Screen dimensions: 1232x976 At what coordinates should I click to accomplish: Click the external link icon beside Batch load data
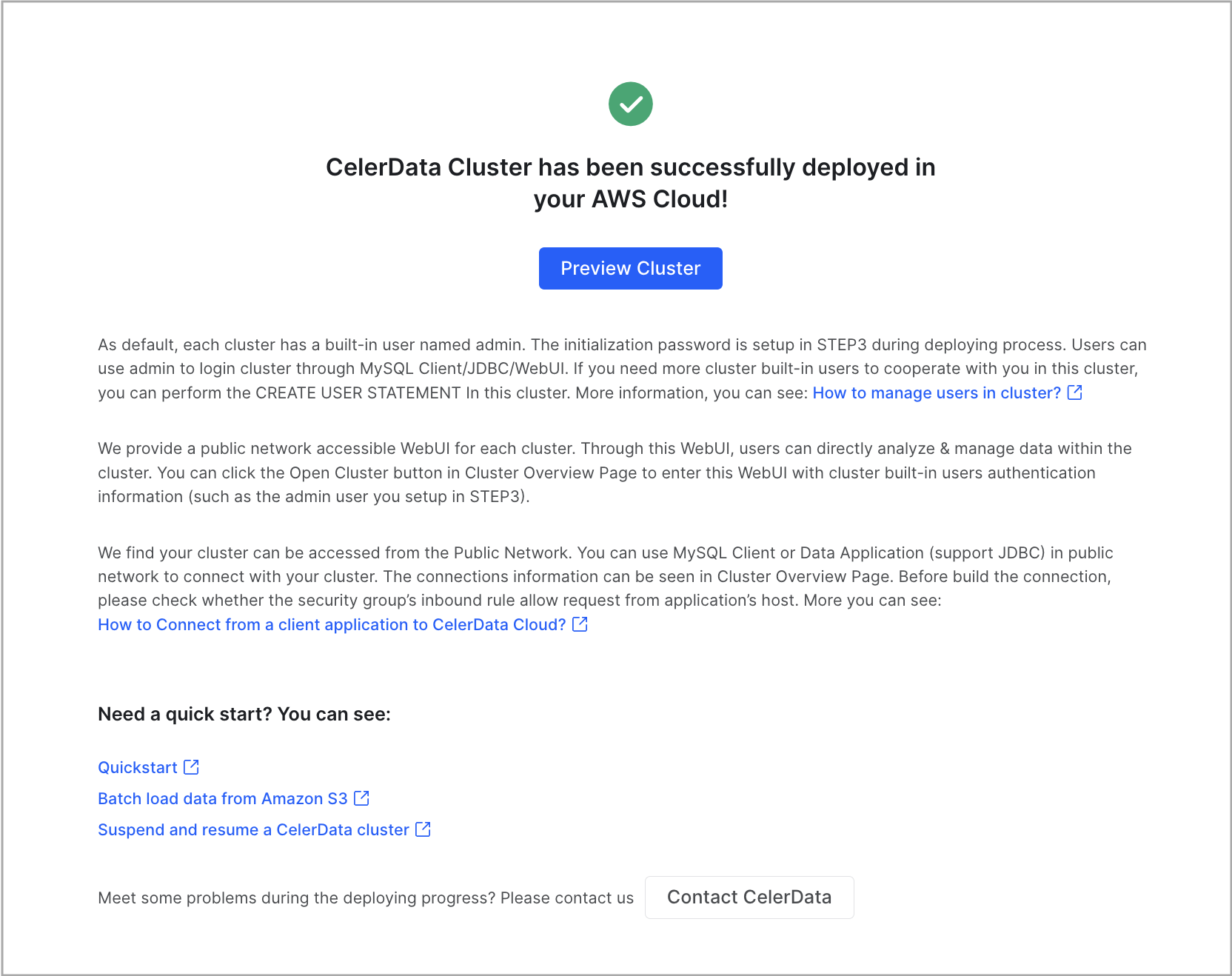coord(362,798)
